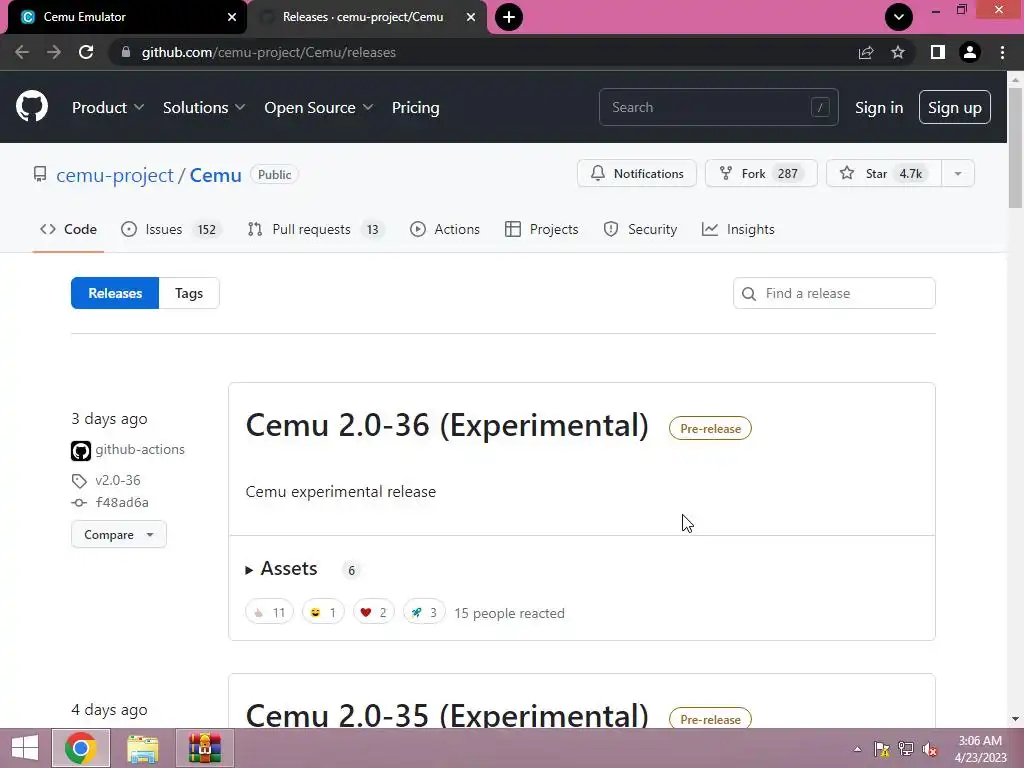1024x768 pixels.
Task: Click the browser forward arrow
Action: [54, 52]
